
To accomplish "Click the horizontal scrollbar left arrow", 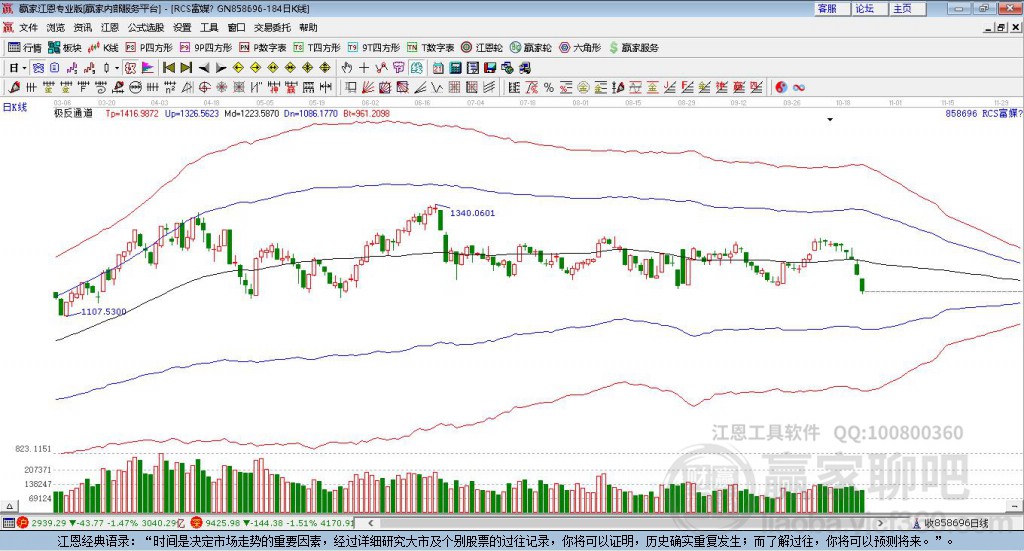I will [x=371, y=523].
